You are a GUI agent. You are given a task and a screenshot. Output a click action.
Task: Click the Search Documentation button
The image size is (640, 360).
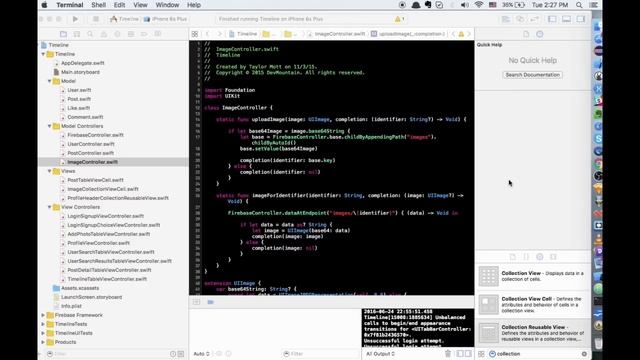click(x=532, y=75)
